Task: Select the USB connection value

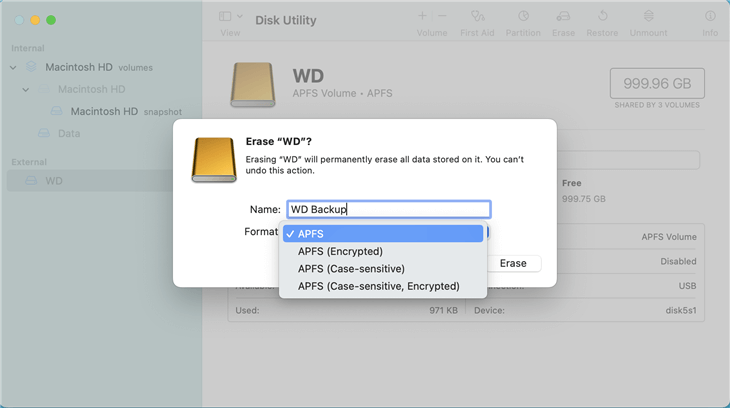Action: [x=687, y=286]
